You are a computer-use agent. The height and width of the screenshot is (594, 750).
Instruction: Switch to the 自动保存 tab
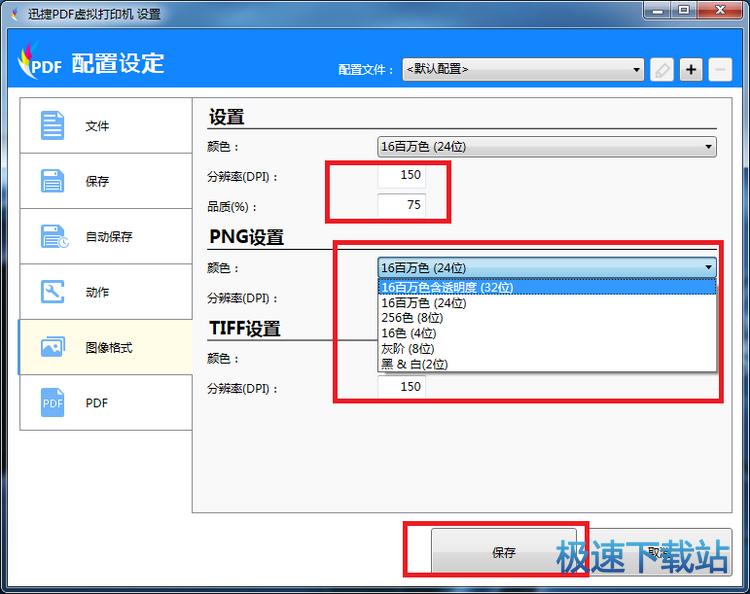[x=106, y=236]
